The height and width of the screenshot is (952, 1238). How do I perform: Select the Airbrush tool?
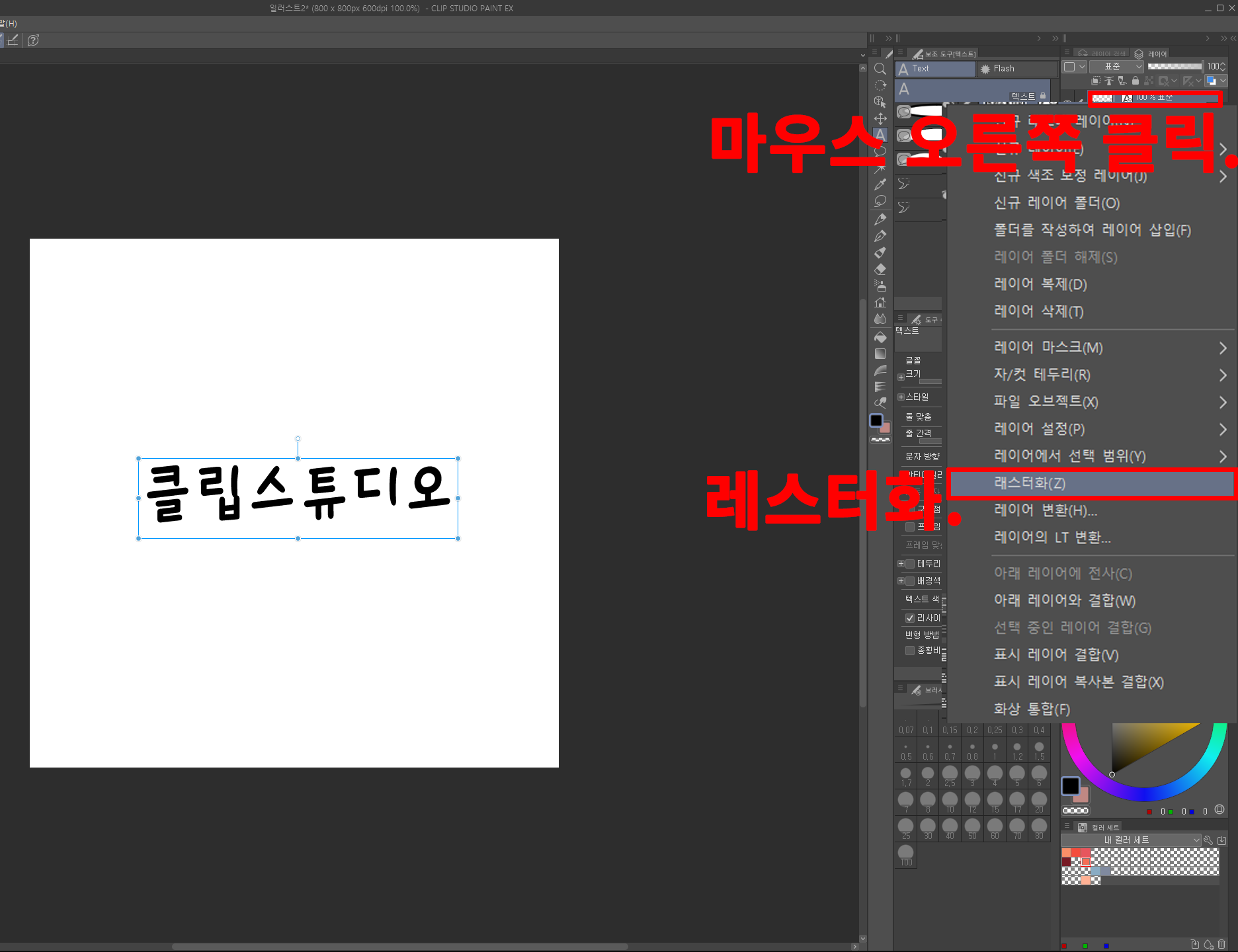coord(880,286)
